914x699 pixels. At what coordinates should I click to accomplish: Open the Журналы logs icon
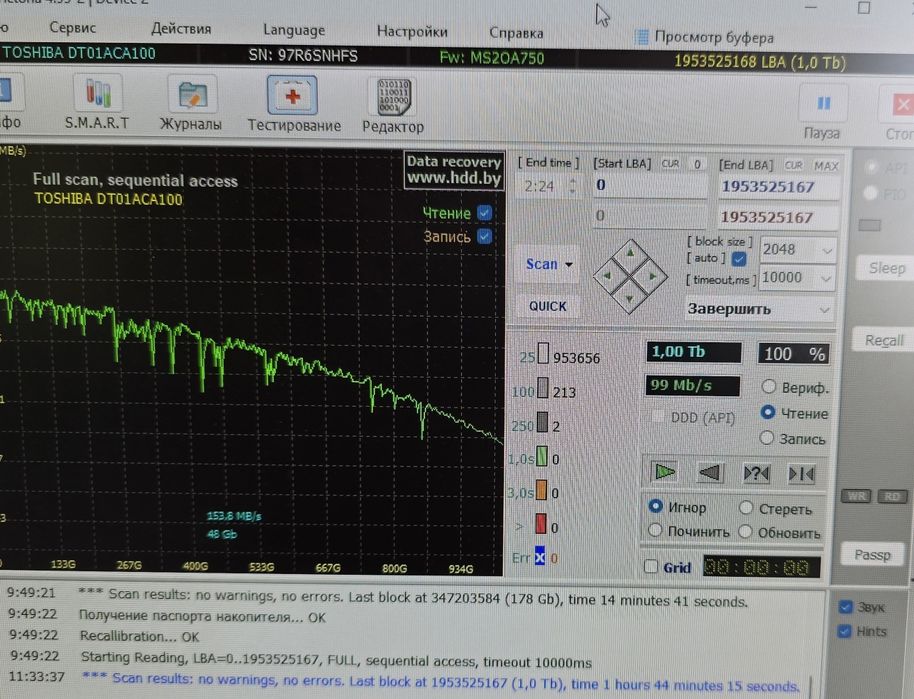click(192, 95)
